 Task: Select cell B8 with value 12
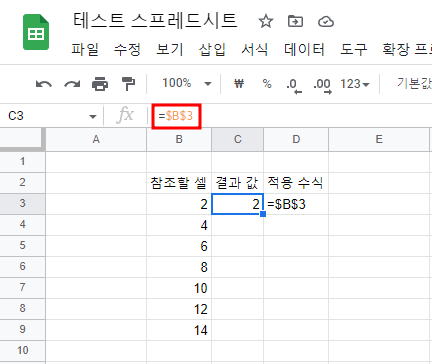(179, 309)
